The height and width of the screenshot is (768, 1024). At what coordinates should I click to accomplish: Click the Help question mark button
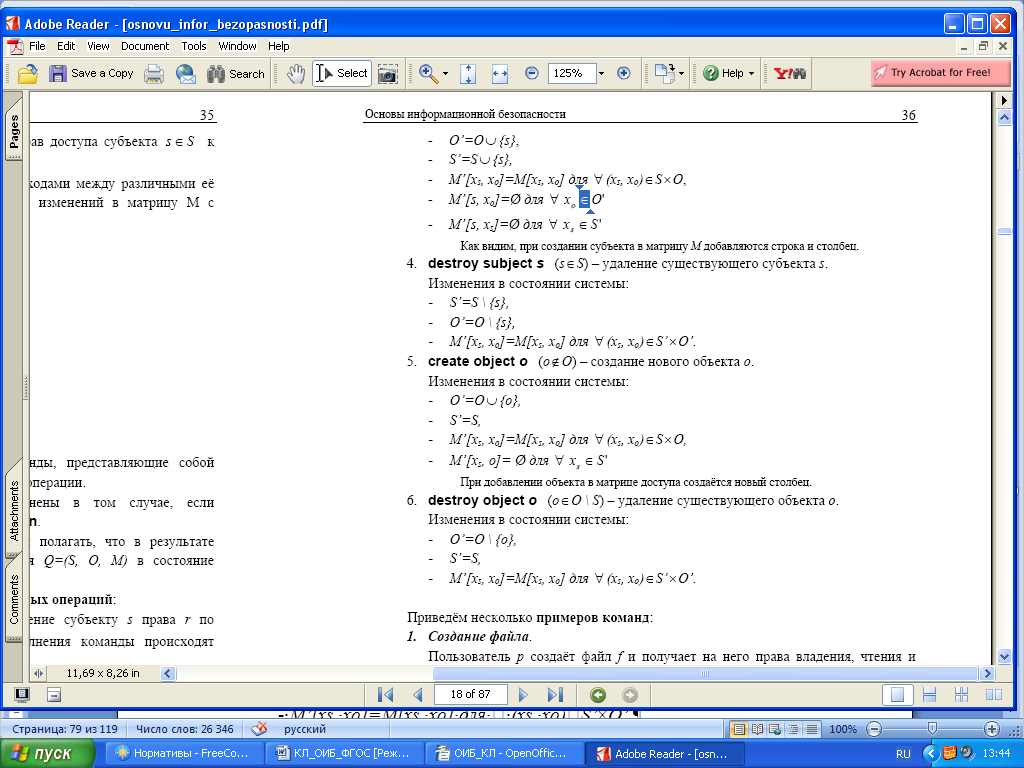click(x=723, y=73)
